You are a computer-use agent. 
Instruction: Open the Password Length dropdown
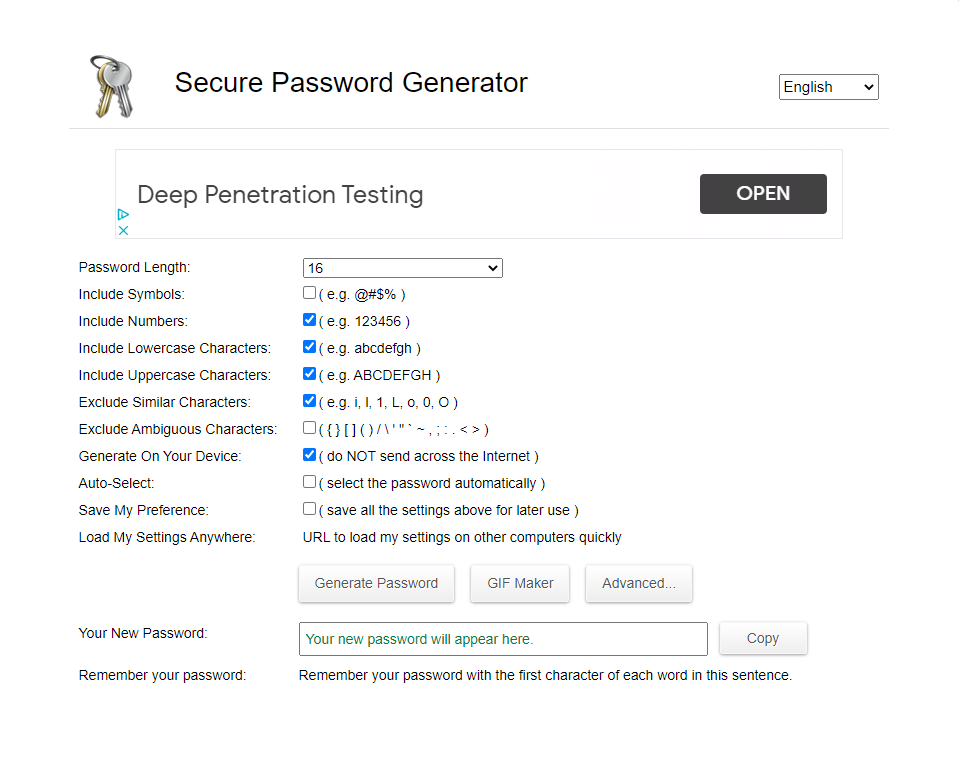(402, 268)
